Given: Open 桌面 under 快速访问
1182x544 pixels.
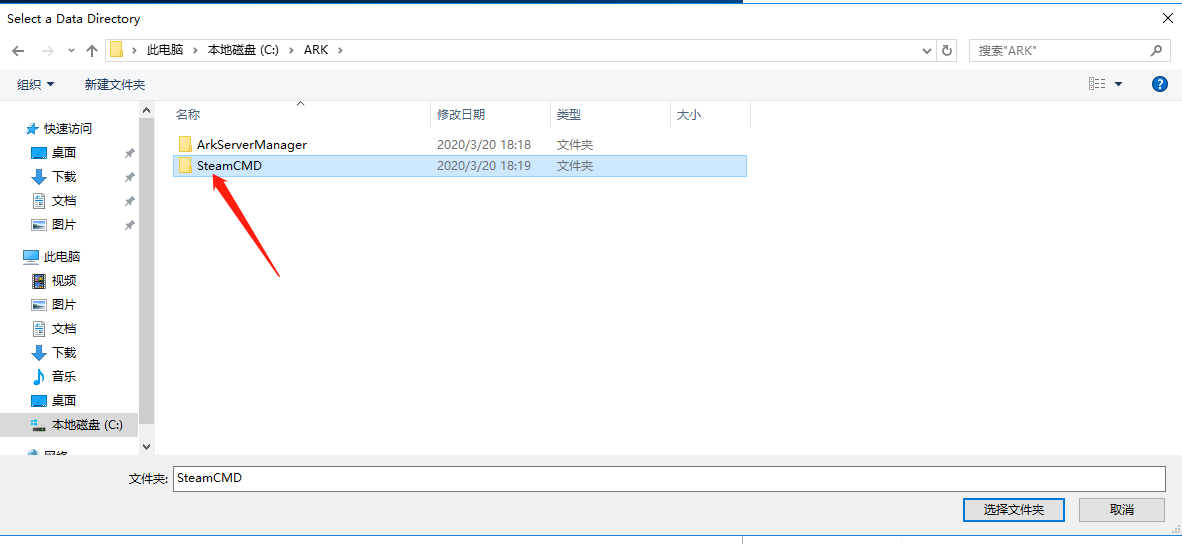Looking at the screenshot, I should click(x=64, y=153).
